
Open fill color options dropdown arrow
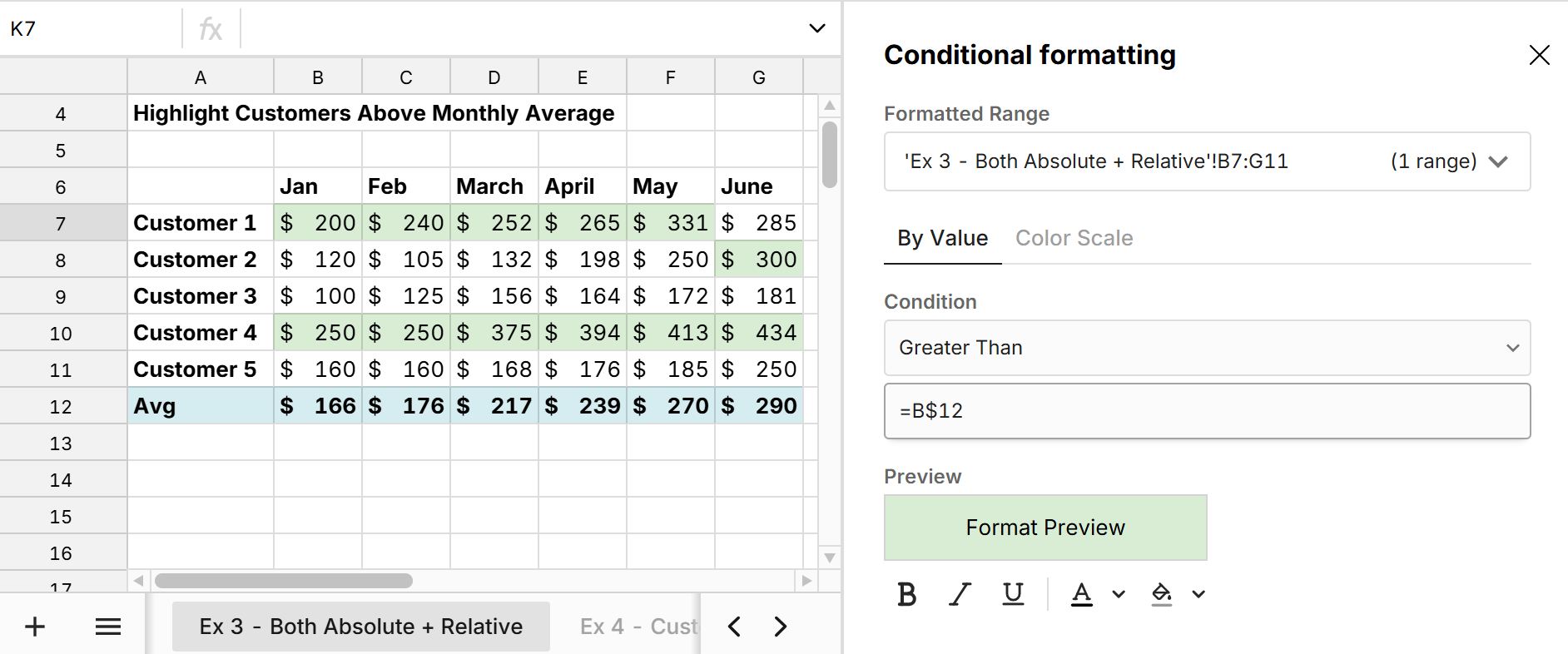pyautogui.click(x=1198, y=594)
